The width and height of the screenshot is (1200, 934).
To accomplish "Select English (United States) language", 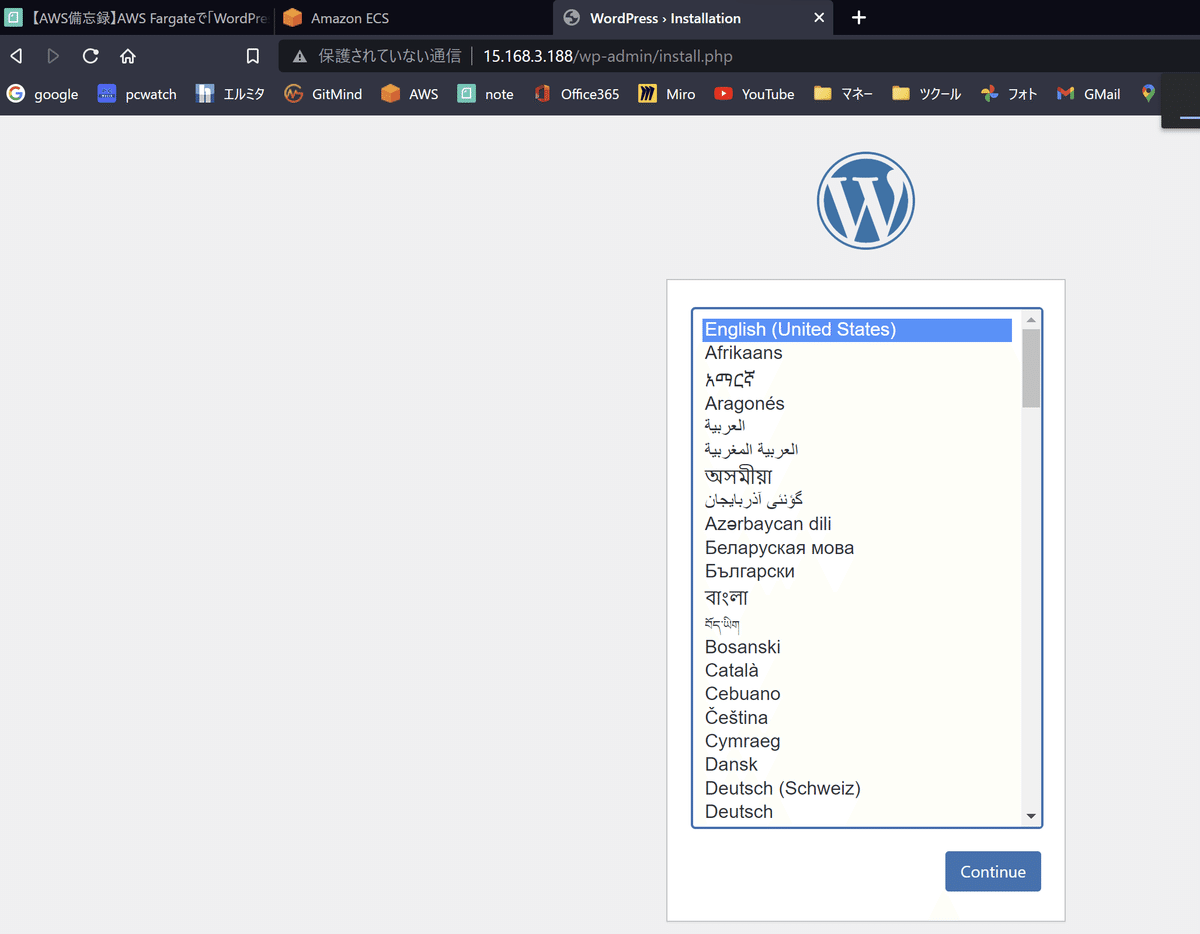I will click(857, 329).
